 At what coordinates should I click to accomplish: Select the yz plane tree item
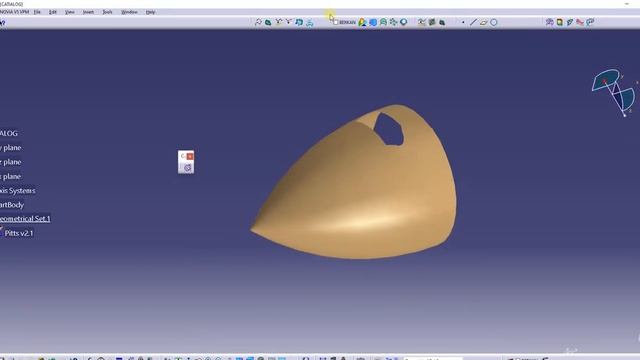click(11, 162)
